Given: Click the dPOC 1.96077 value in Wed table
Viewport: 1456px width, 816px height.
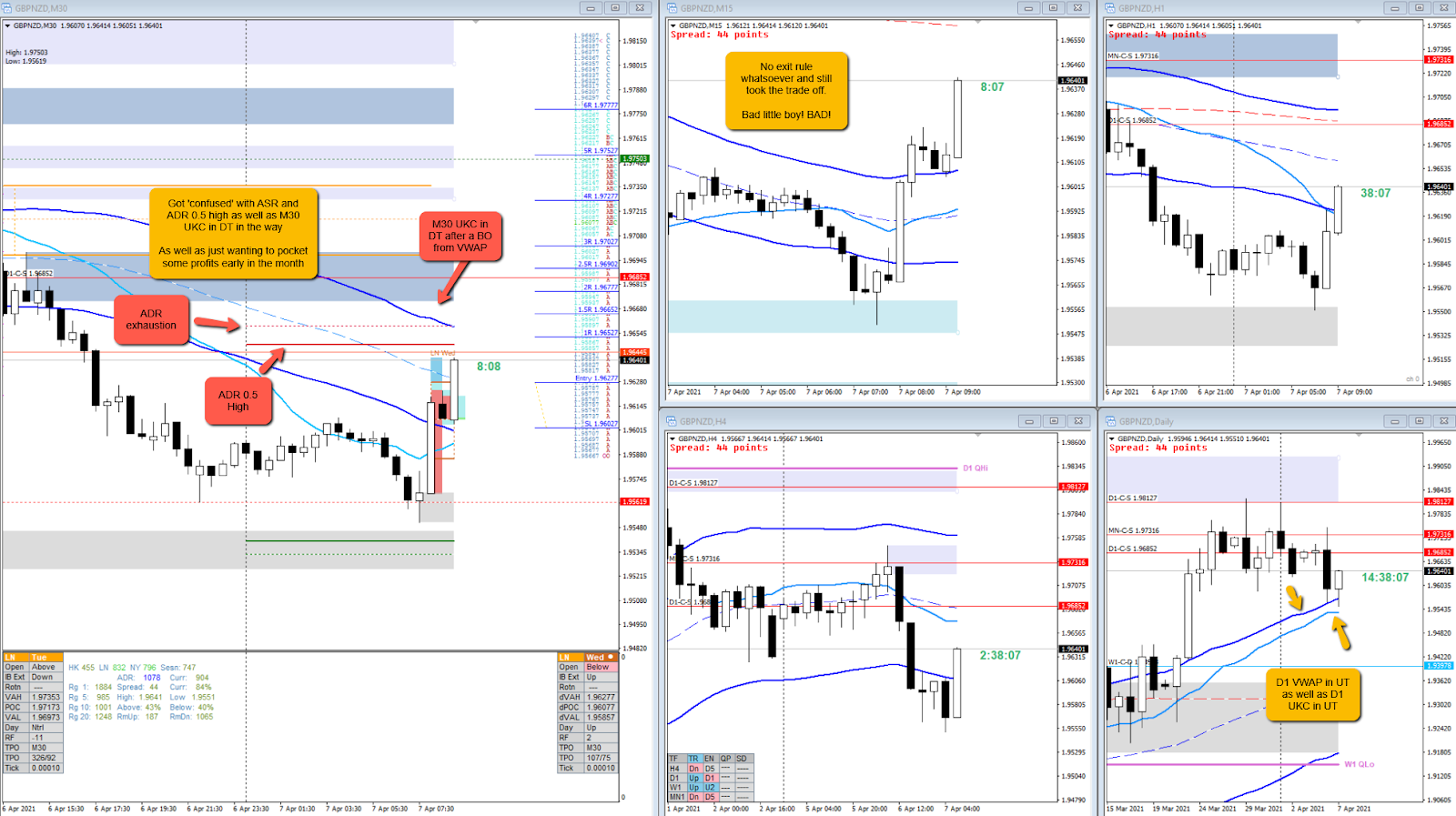Looking at the screenshot, I should click(601, 707).
